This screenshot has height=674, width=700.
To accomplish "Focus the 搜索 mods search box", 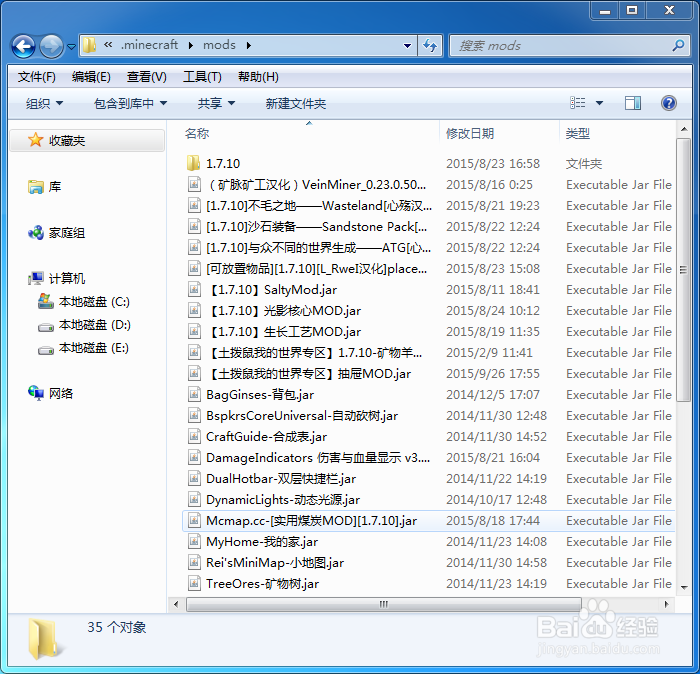I will pyautogui.click(x=570, y=46).
